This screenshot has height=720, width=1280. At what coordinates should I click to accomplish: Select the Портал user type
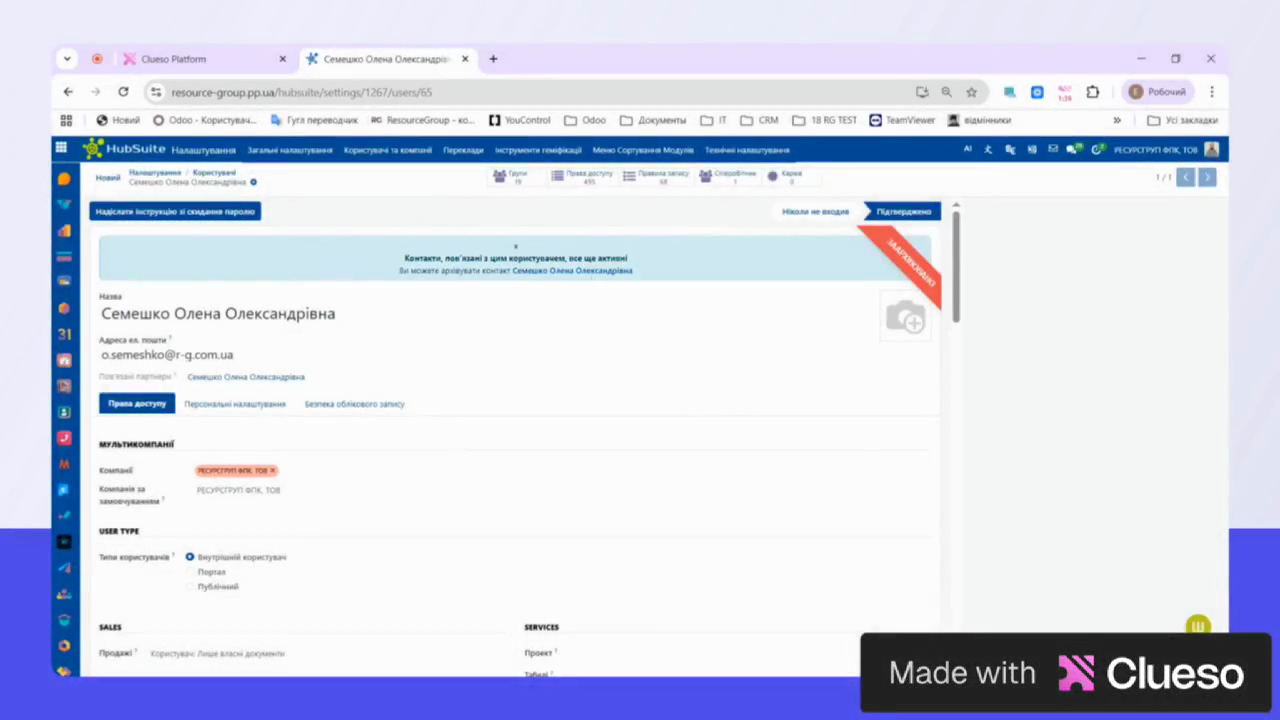point(190,571)
